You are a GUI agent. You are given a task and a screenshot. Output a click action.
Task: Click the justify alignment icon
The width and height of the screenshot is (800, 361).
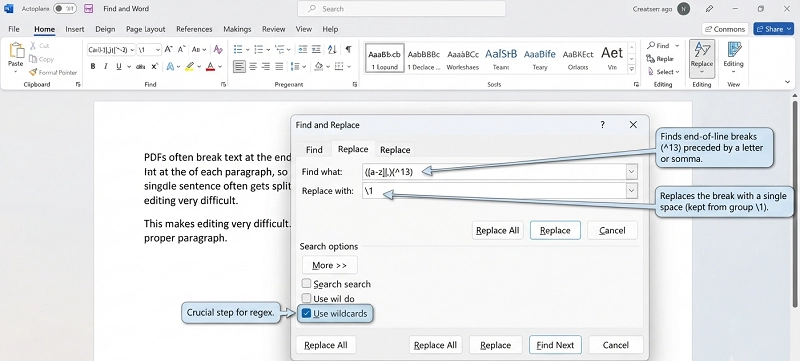[x=279, y=66]
